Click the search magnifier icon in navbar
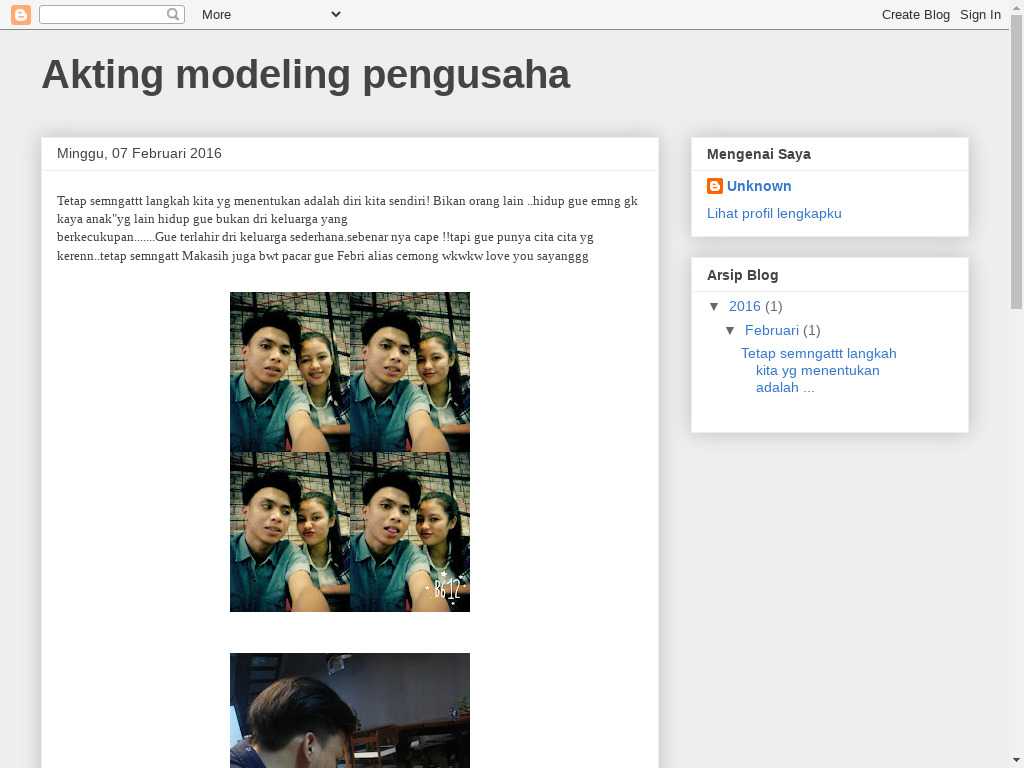The height and width of the screenshot is (768, 1024). (x=173, y=14)
